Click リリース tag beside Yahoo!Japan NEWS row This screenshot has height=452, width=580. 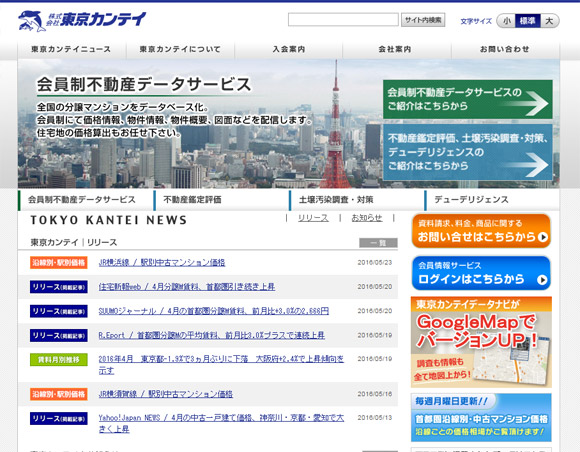click(59, 418)
